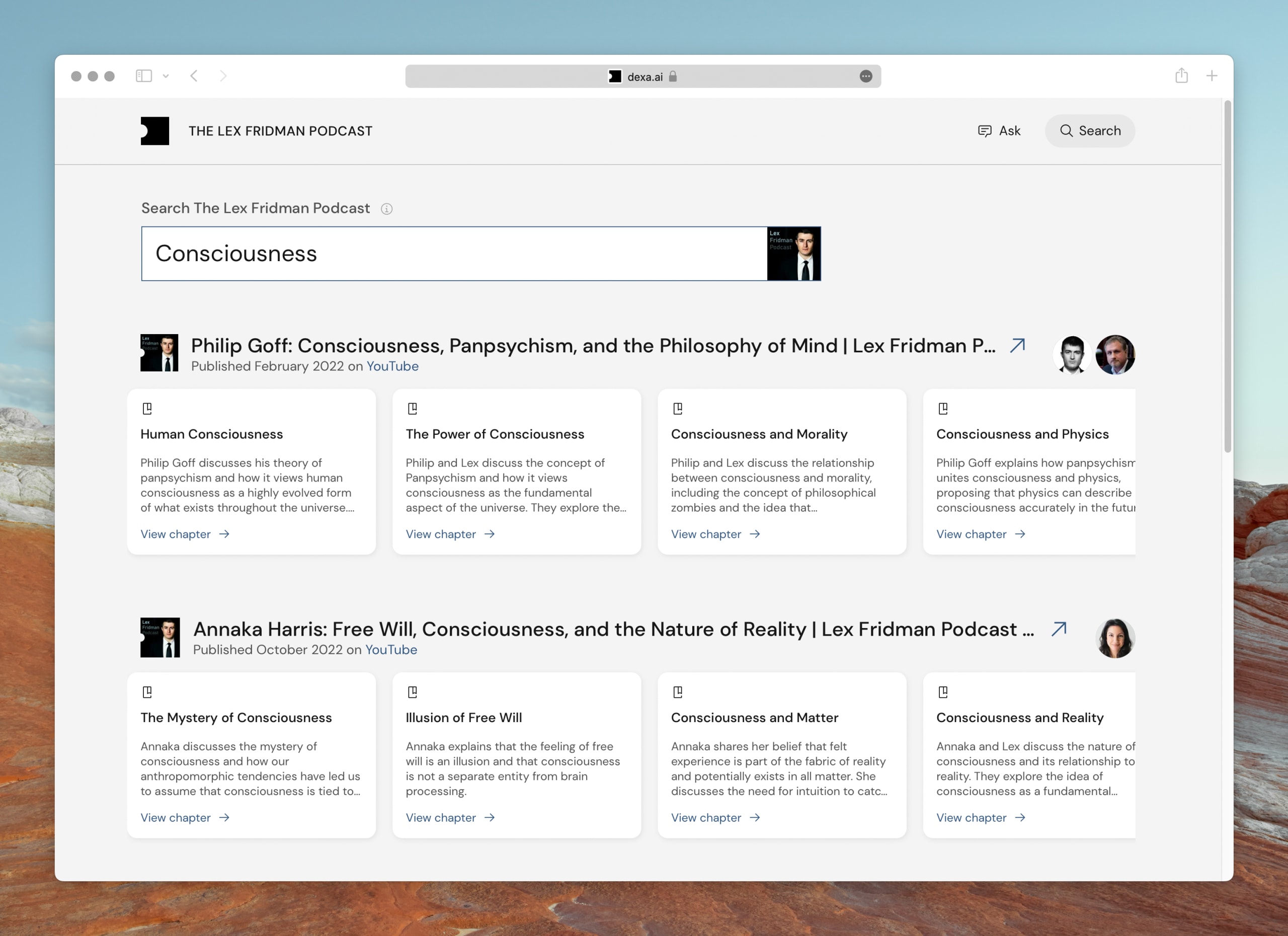Click Philip Goff guest avatar
This screenshot has width=1288, height=936.
[1115, 354]
